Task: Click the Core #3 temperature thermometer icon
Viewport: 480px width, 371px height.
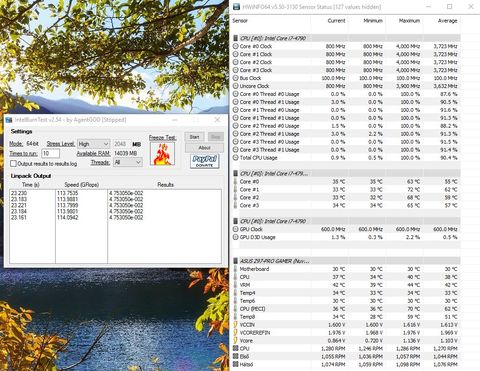Action: pyautogui.click(x=235, y=205)
